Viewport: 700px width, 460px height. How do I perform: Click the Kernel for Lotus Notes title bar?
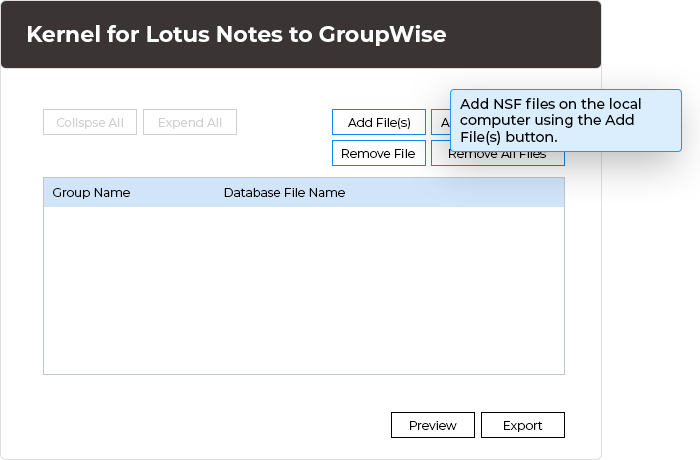point(236,35)
